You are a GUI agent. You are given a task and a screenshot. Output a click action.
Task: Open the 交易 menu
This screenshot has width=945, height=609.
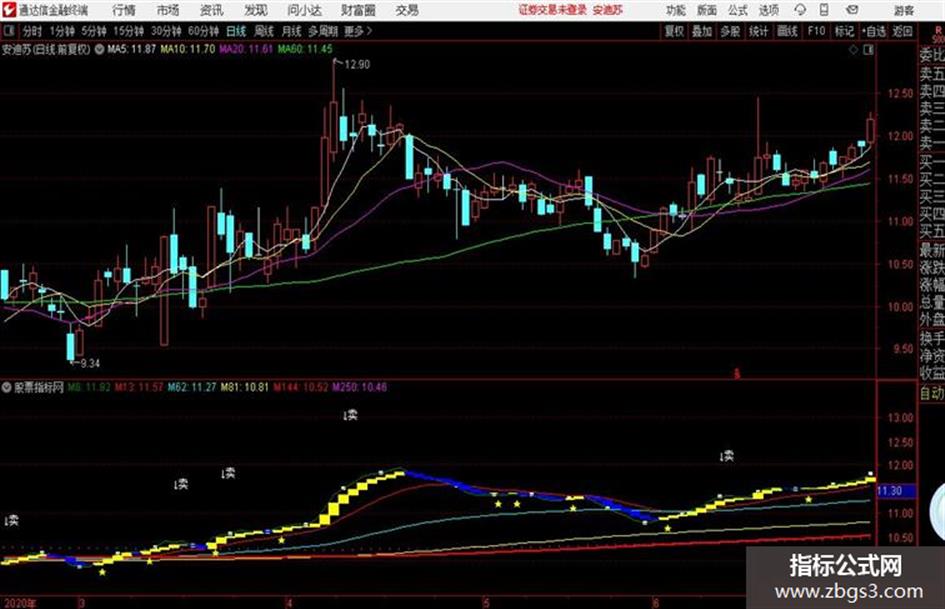(x=407, y=10)
